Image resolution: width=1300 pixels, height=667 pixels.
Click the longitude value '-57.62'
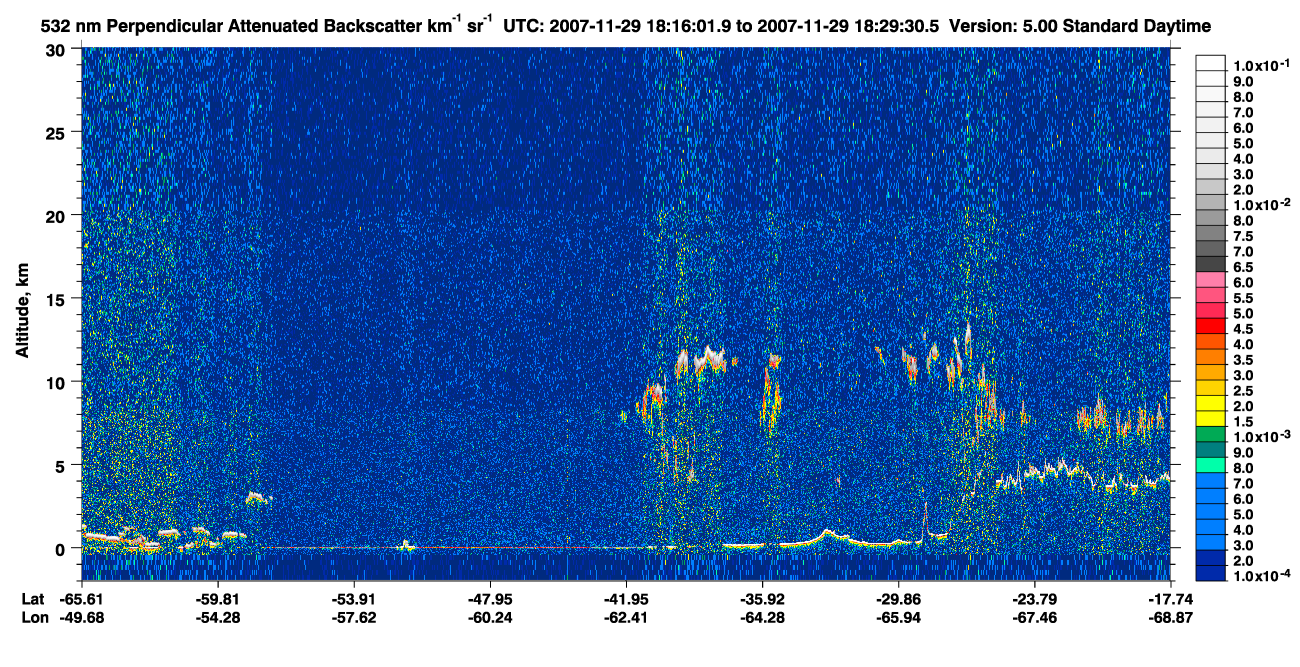click(354, 617)
